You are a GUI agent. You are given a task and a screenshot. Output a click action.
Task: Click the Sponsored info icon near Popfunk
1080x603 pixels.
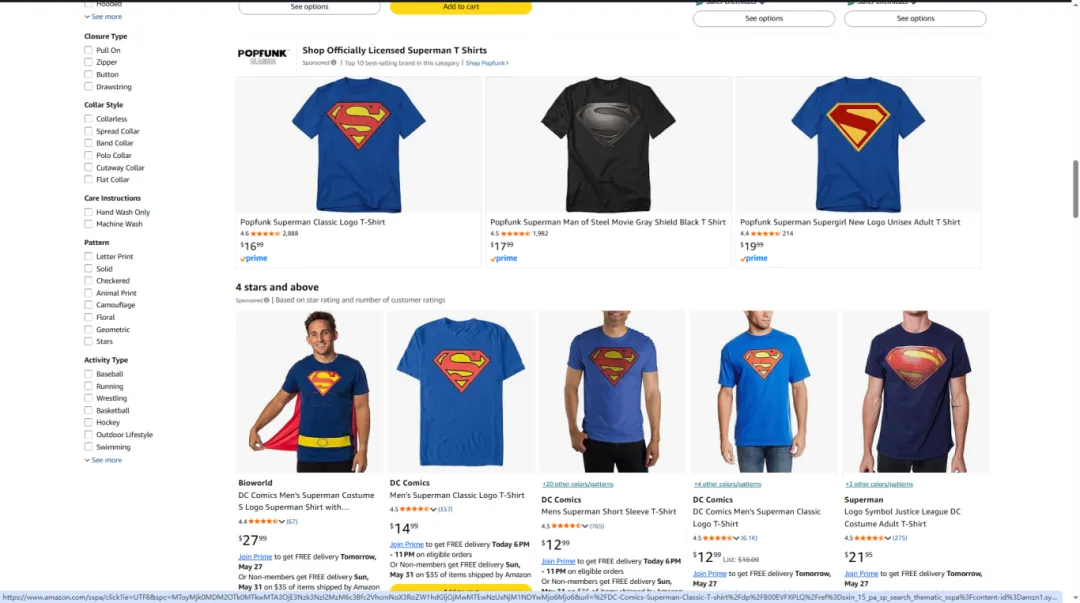coord(333,63)
